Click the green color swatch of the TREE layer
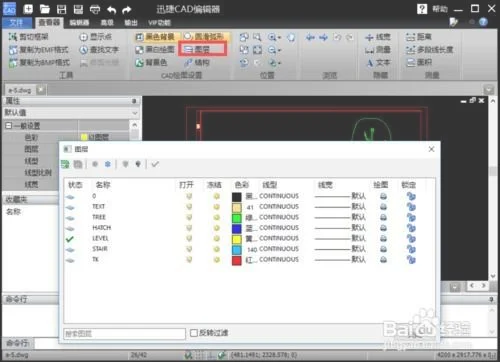 (x=237, y=218)
